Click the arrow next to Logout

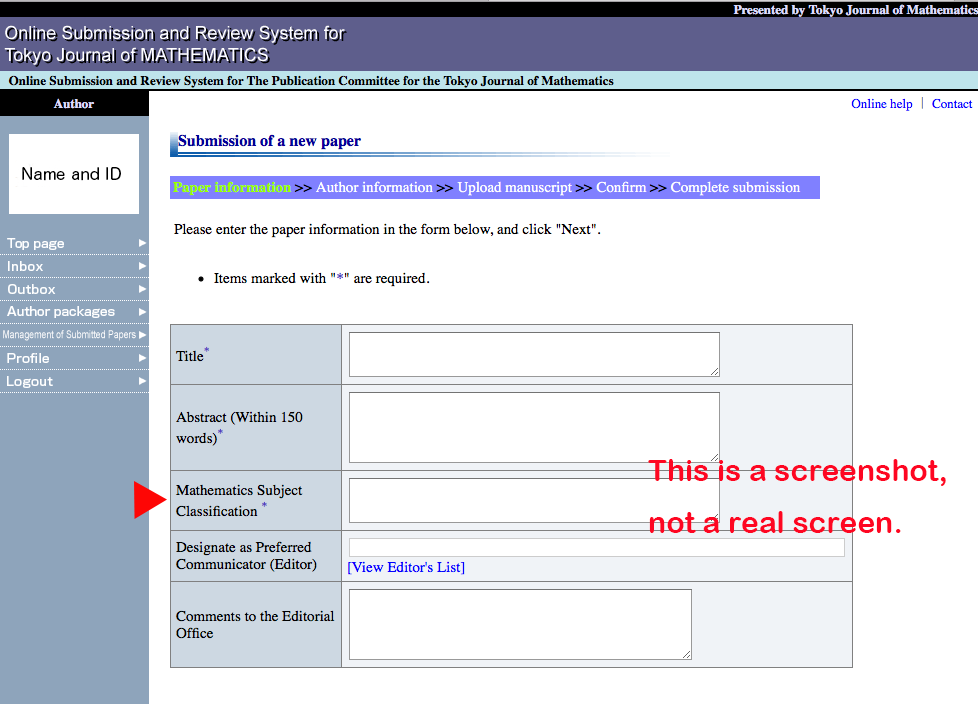tap(142, 381)
